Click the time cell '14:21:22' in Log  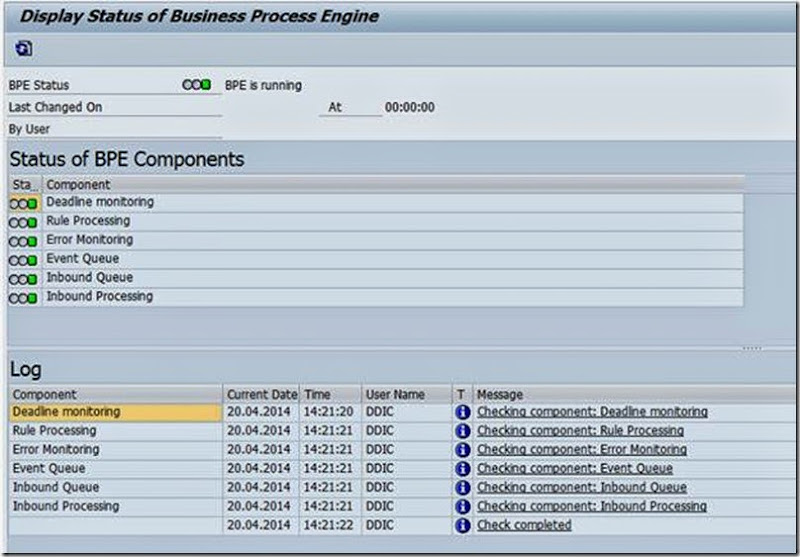coord(329,525)
